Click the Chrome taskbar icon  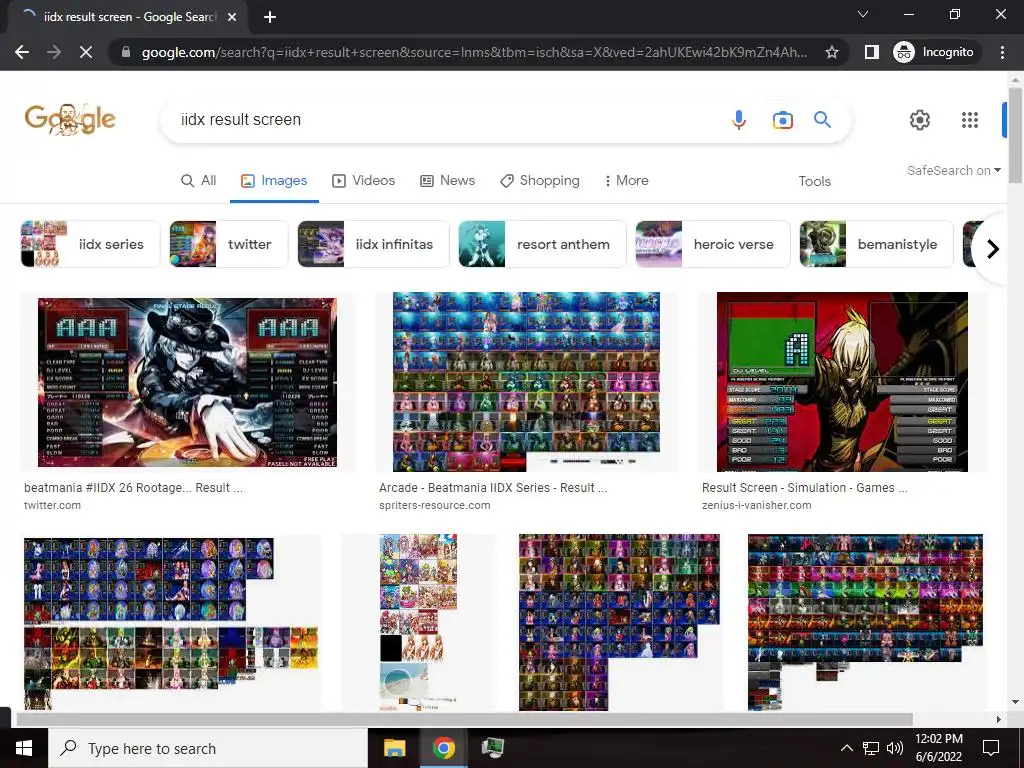point(443,748)
